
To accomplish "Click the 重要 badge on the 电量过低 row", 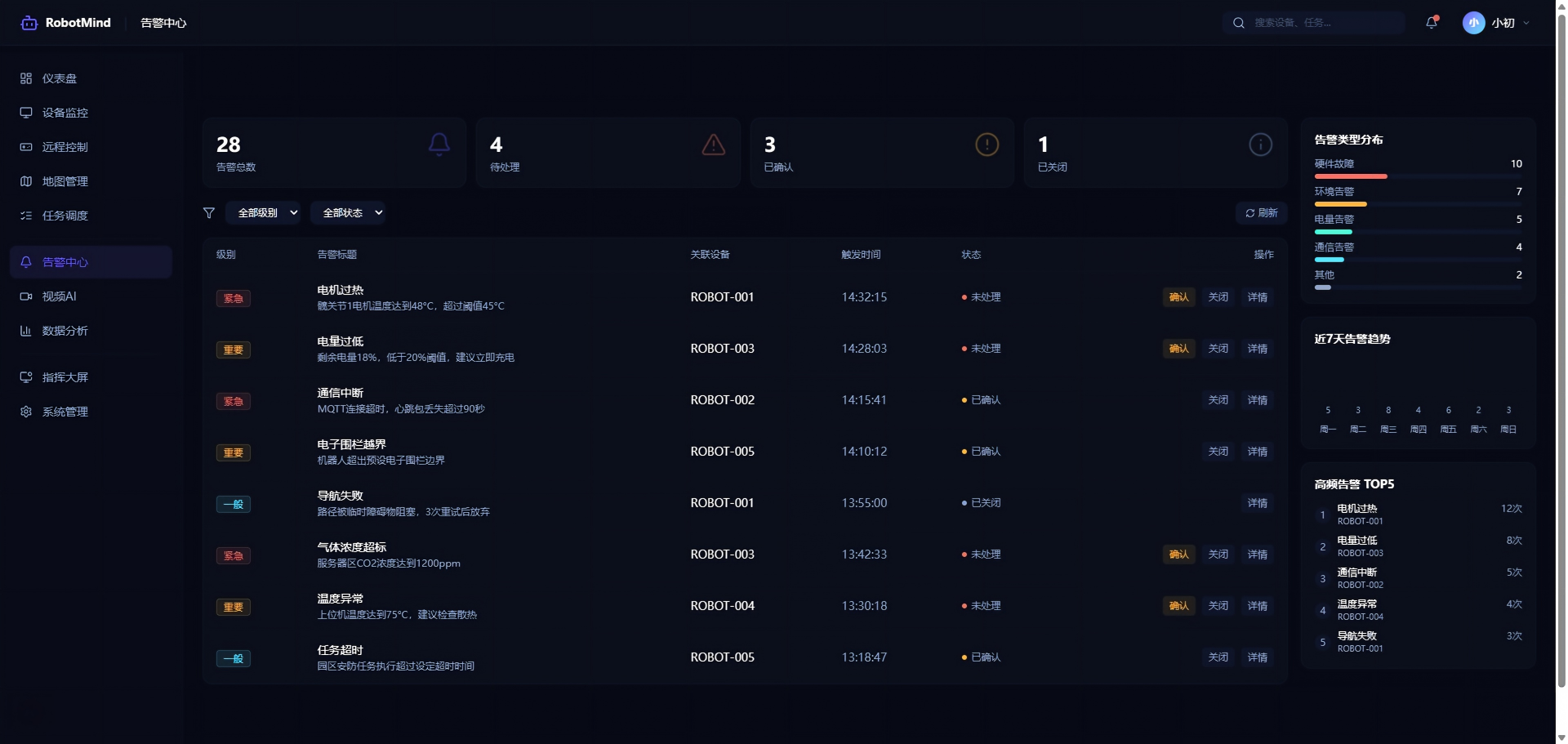I will [234, 350].
